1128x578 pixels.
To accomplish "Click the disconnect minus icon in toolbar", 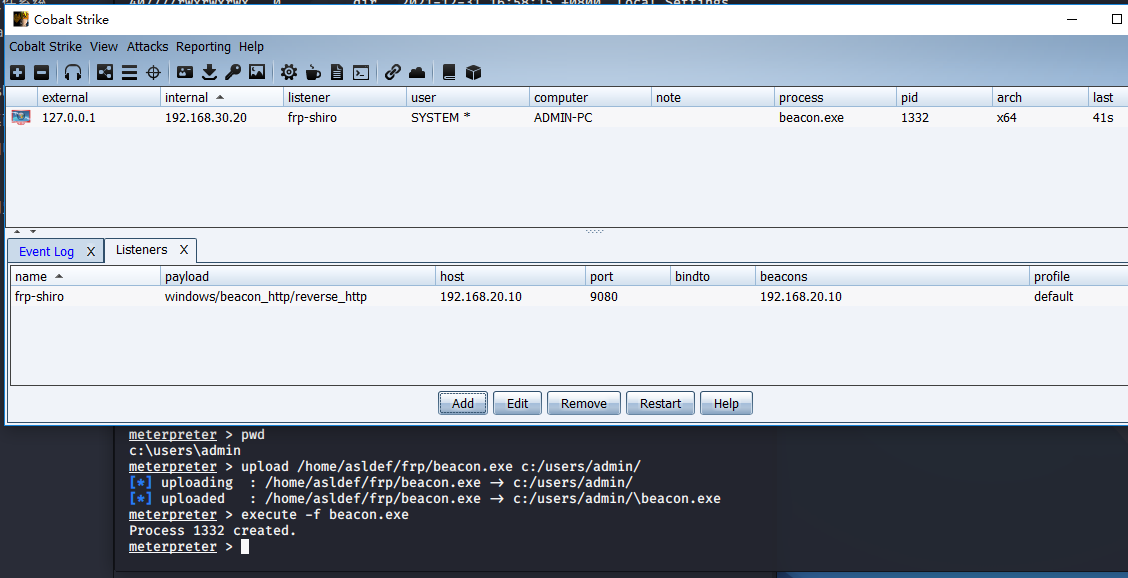I will click(42, 72).
